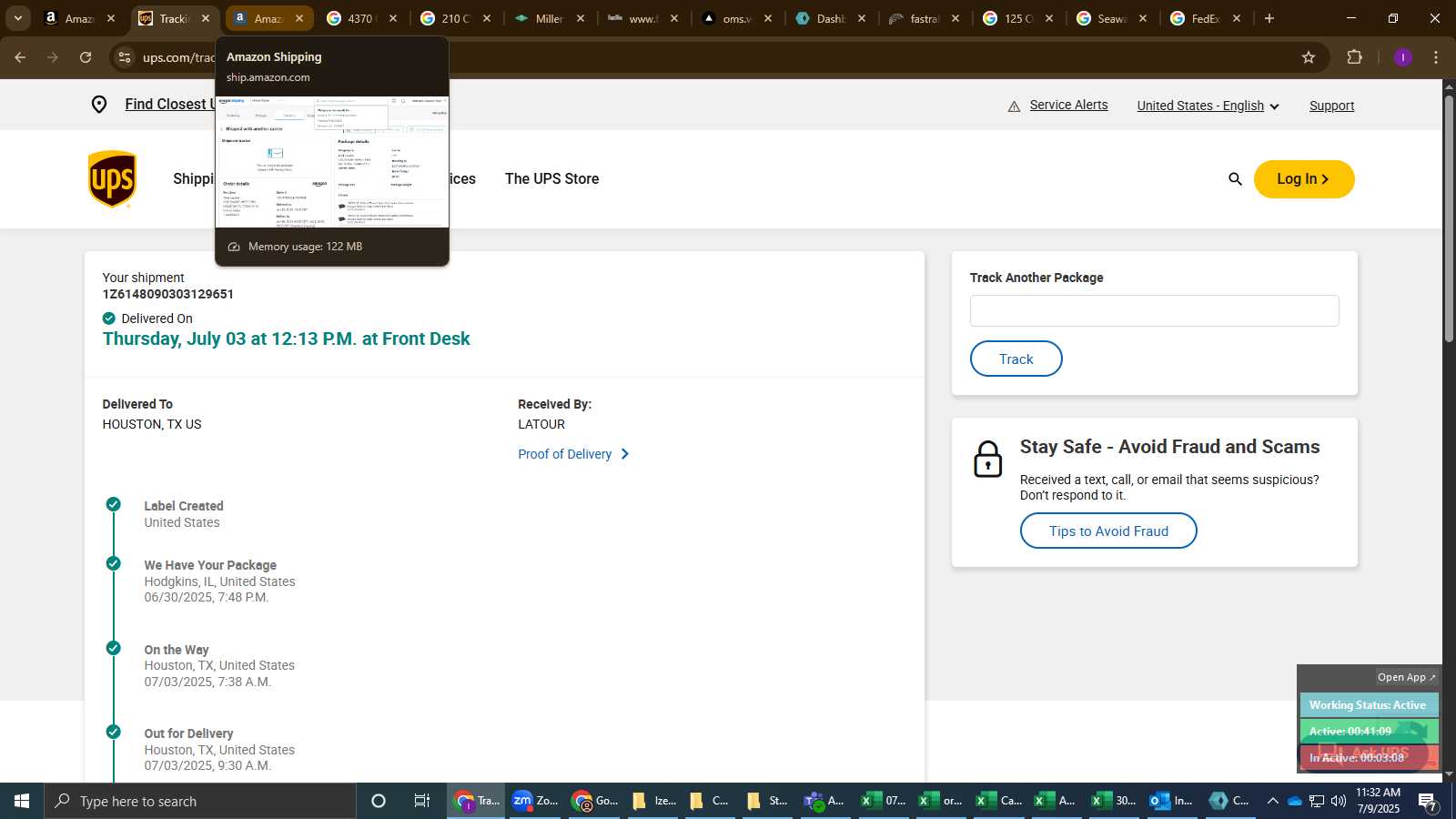
Task: Close the Amazon Shipping tab
Action: (299, 18)
